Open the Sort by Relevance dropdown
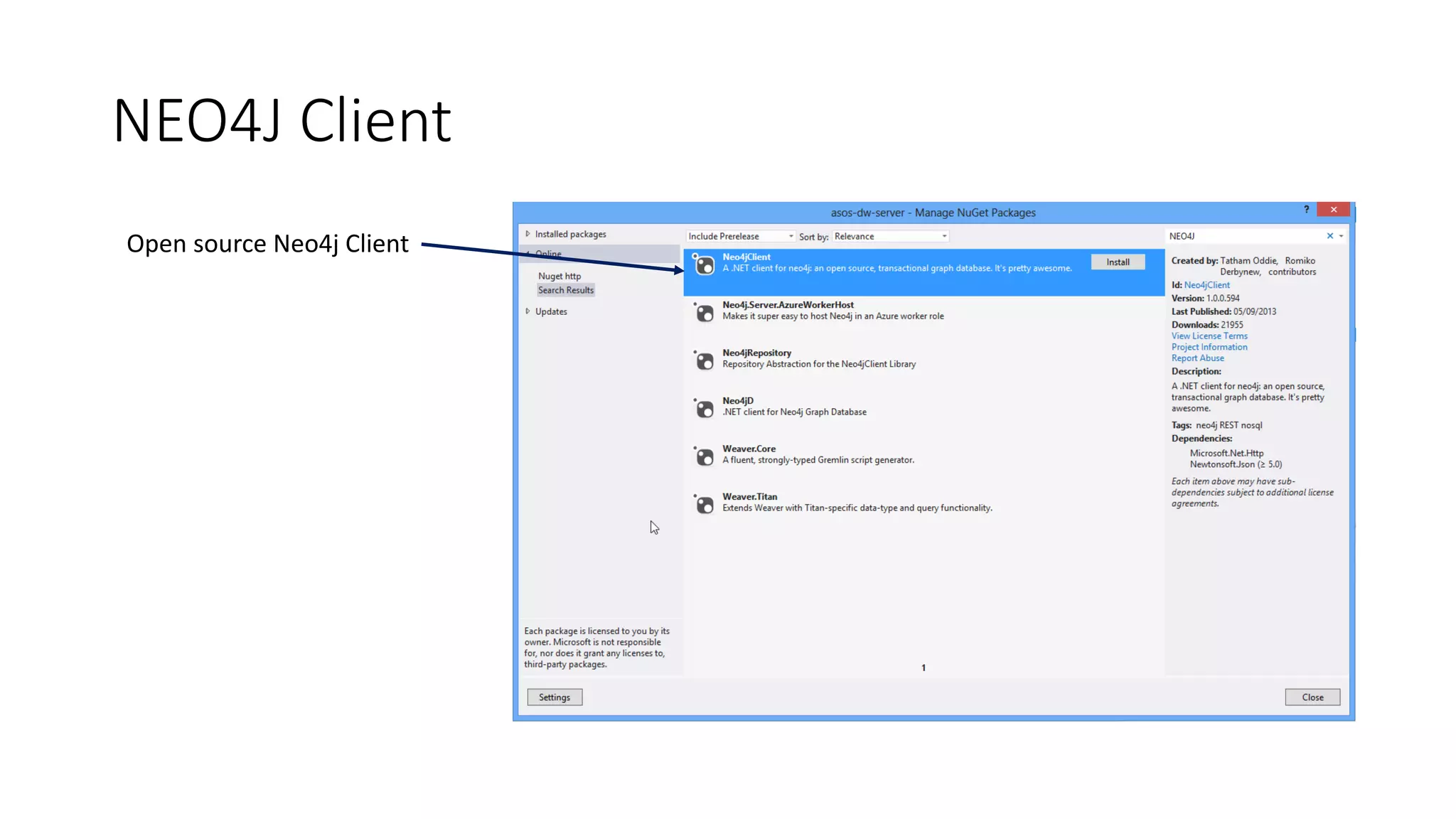The image size is (1456, 819). point(891,236)
